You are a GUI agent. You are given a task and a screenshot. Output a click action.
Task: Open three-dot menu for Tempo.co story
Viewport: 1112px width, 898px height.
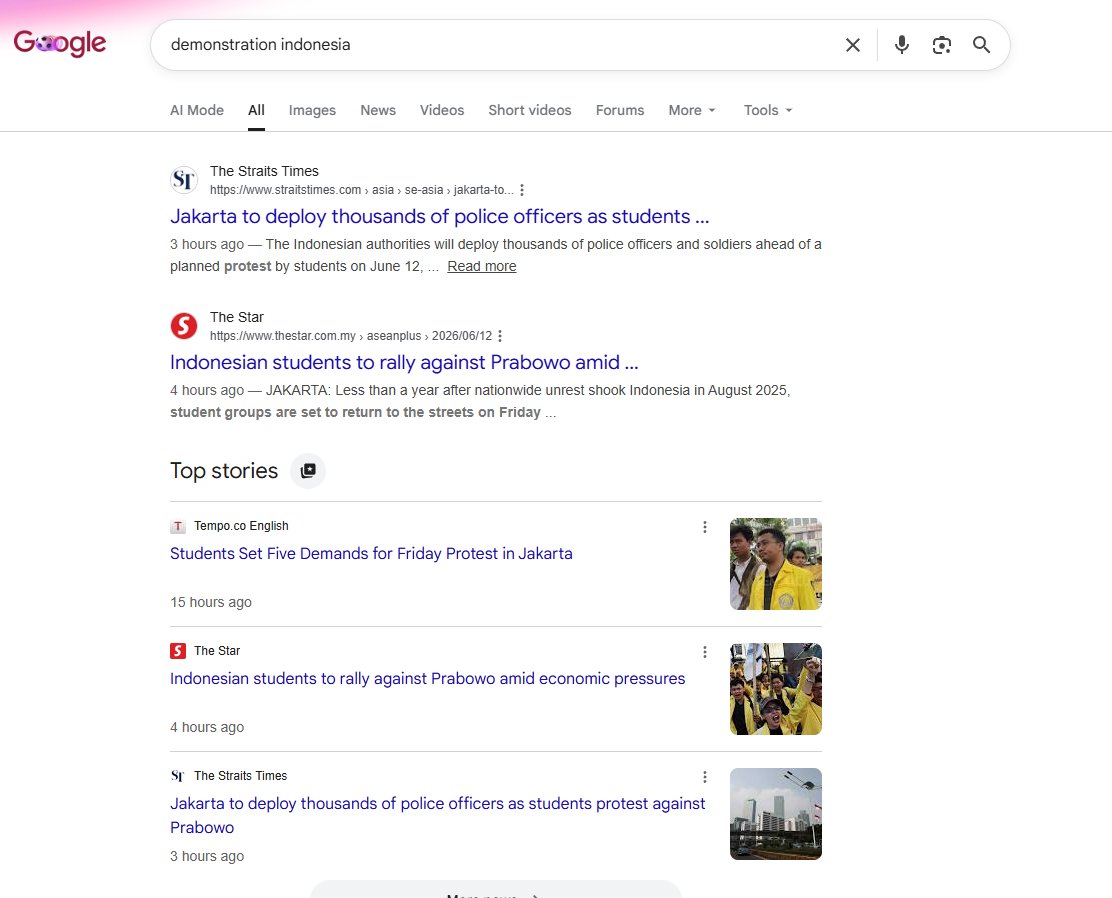704,527
